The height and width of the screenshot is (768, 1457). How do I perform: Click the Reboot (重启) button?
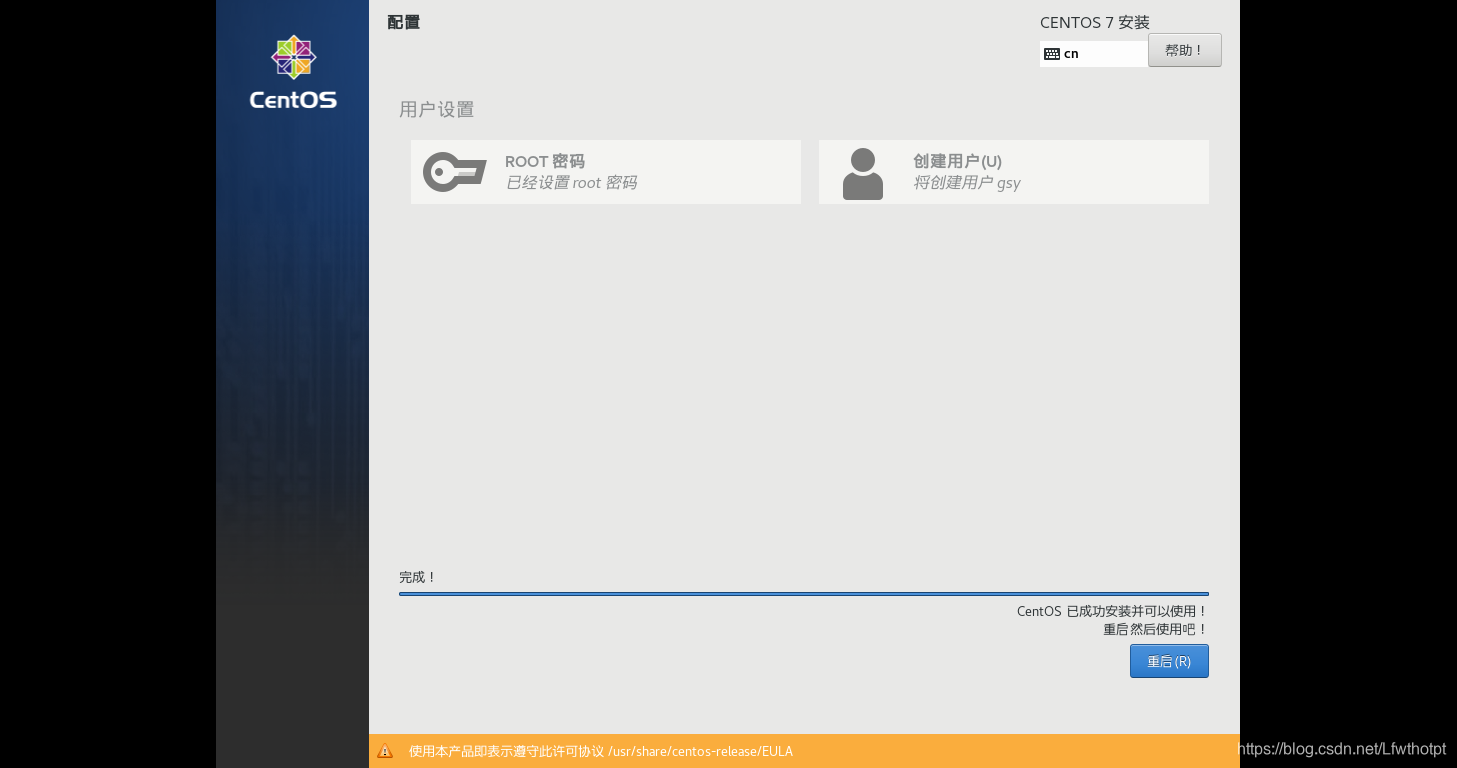click(x=1169, y=661)
